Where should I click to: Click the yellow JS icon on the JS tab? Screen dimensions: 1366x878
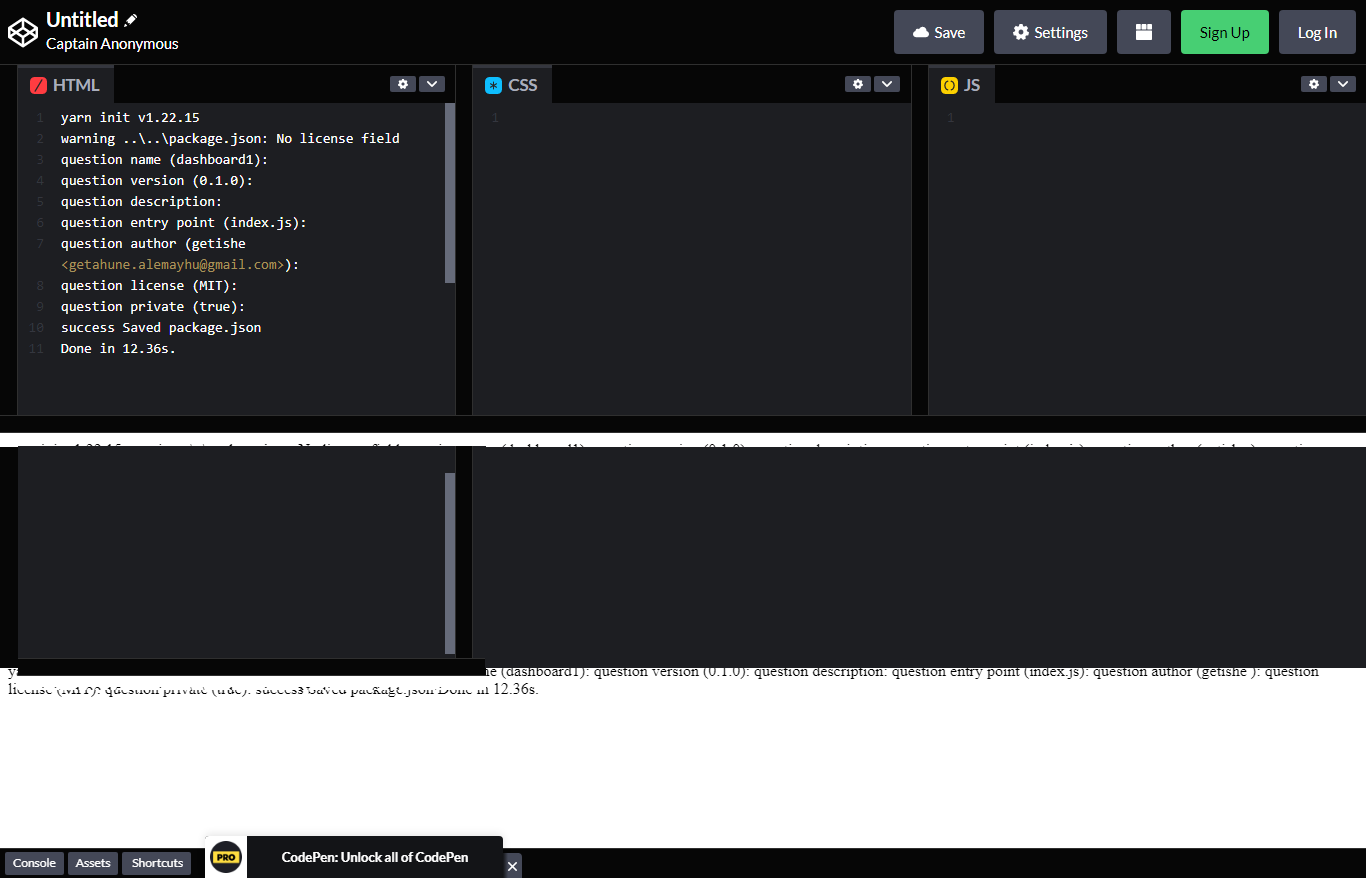point(948,85)
